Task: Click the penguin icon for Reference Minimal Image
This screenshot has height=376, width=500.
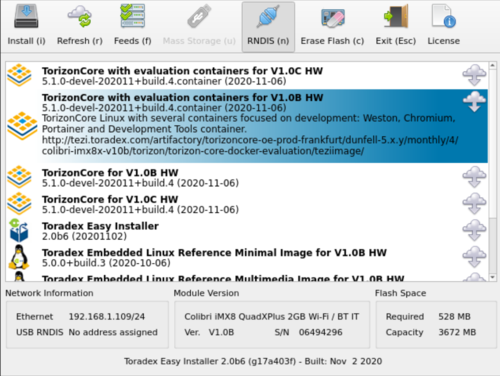Action: coord(19,257)
